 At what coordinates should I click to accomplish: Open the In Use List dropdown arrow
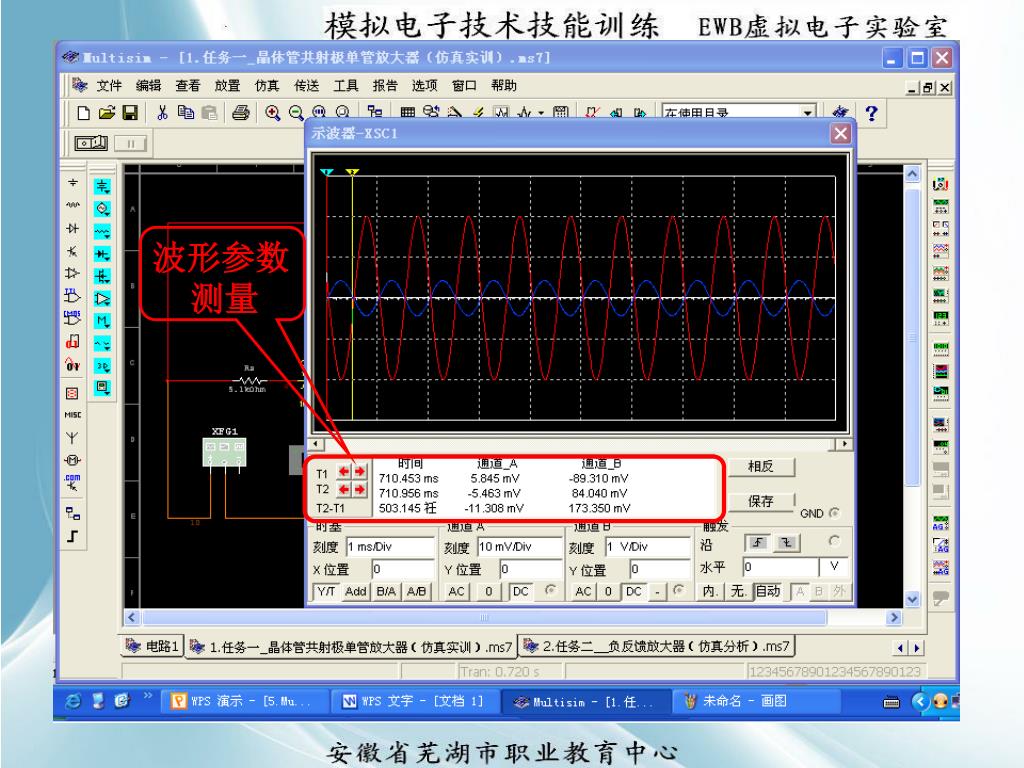point(808,113)
